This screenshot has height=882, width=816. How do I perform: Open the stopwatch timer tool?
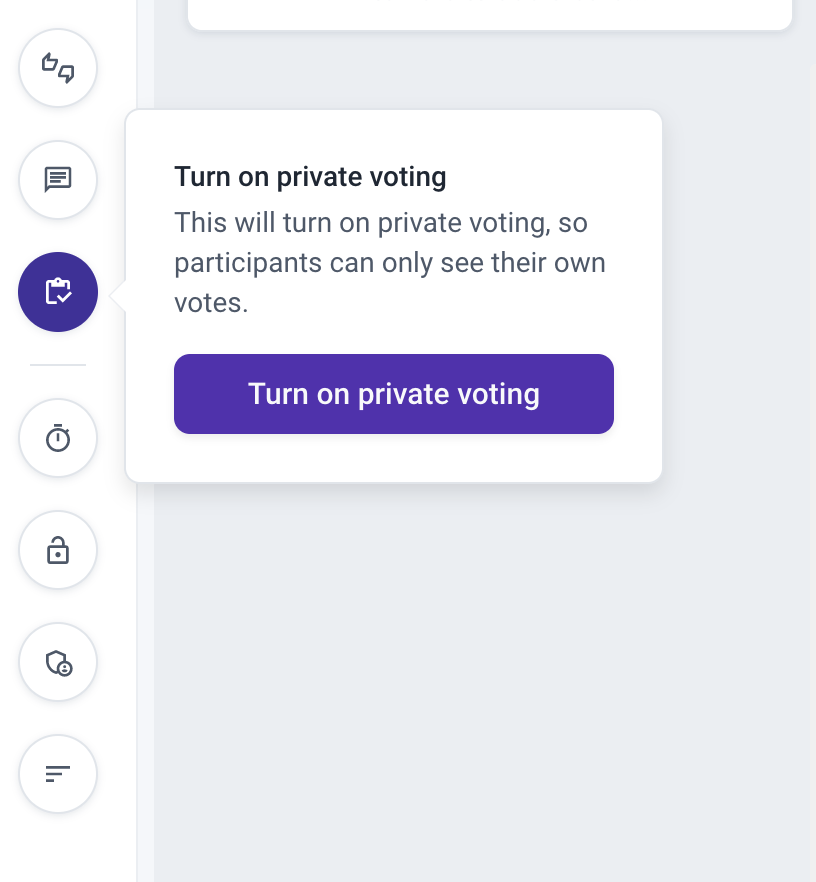(x=58, y=438)
